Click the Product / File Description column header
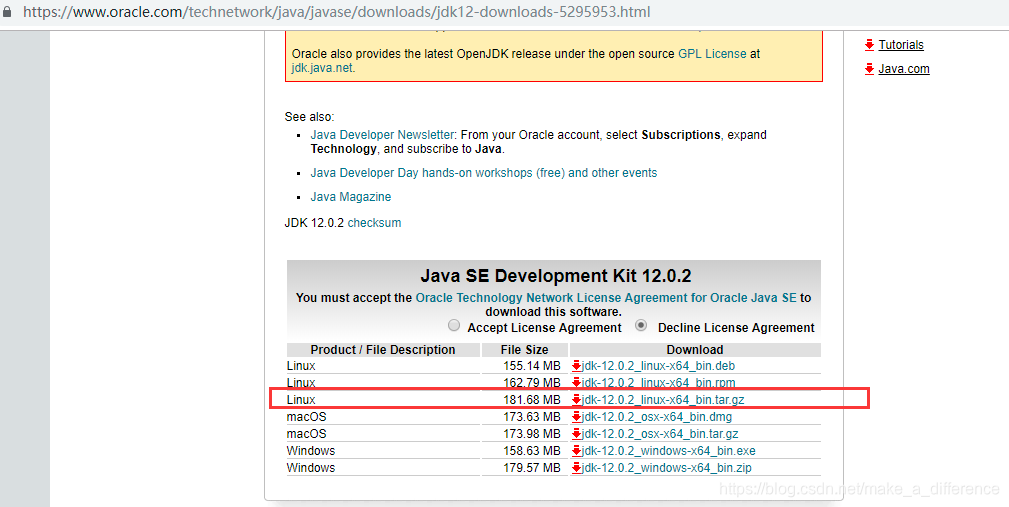Image resolution: width=1009 pixels, height=507 pixels. tap(383, 350)
